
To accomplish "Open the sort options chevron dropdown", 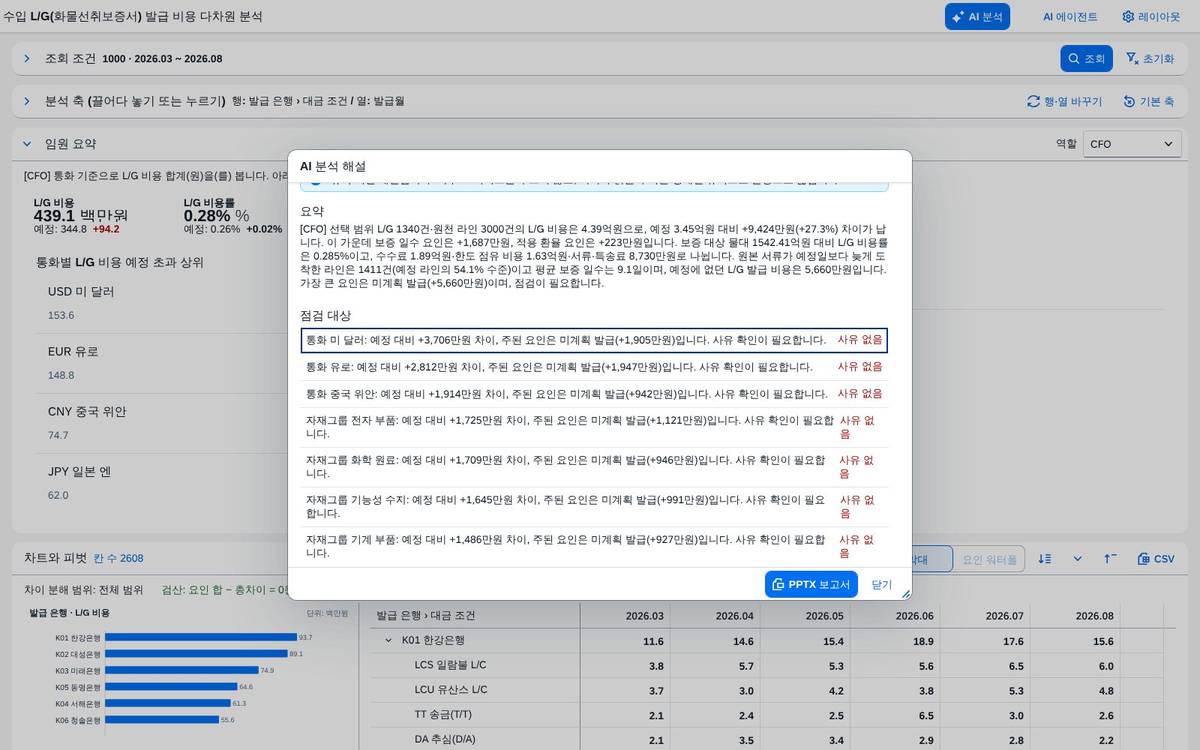I will pos(1077,559).
